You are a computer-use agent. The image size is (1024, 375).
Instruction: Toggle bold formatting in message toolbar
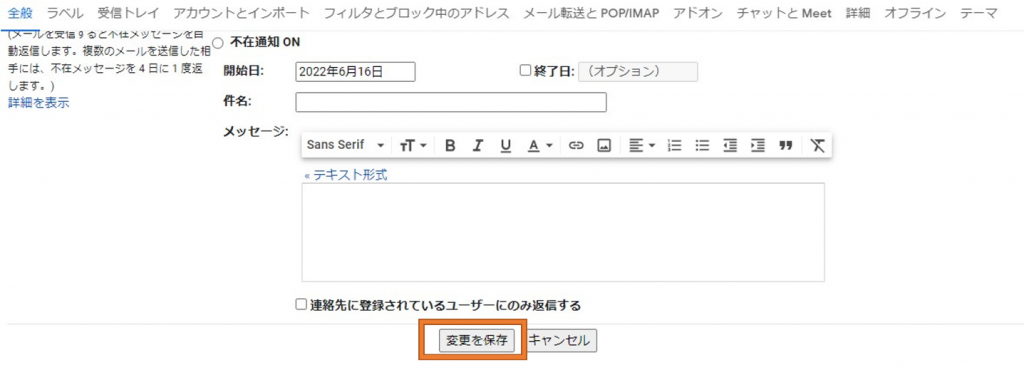point(450,145)
